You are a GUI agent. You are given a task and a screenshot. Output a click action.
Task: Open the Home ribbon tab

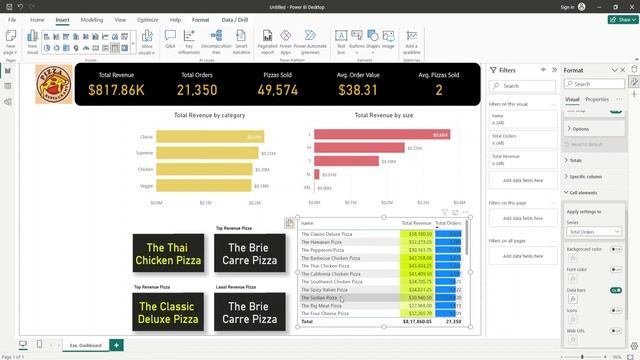pos(37,20)
